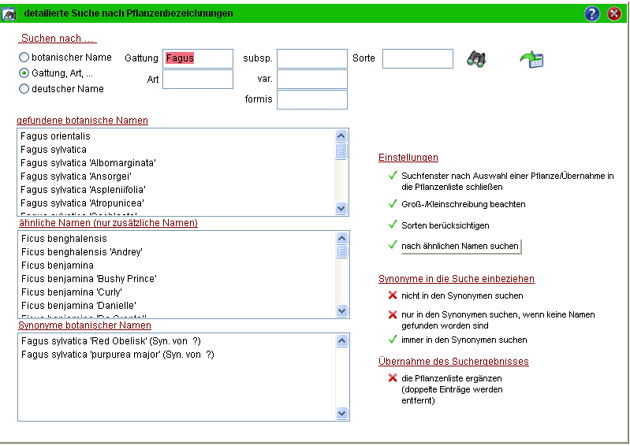Screen dimensions: 630x446
Task: Select synonym Fagus sylvatica 'purpurea major'
Action: tap(118, 354)
